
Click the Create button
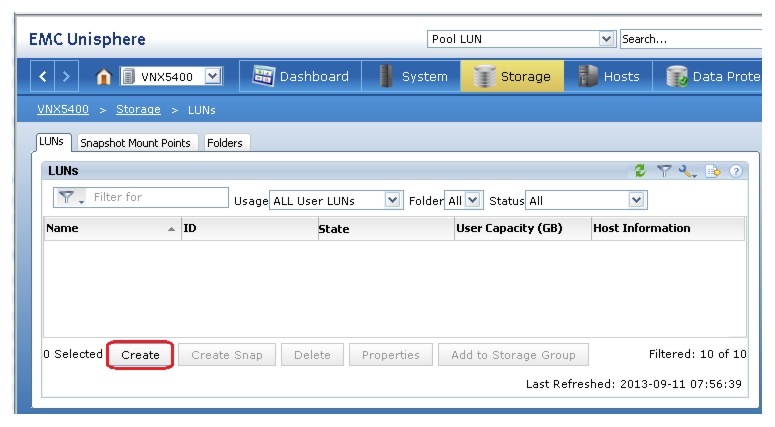coord(140,355)
